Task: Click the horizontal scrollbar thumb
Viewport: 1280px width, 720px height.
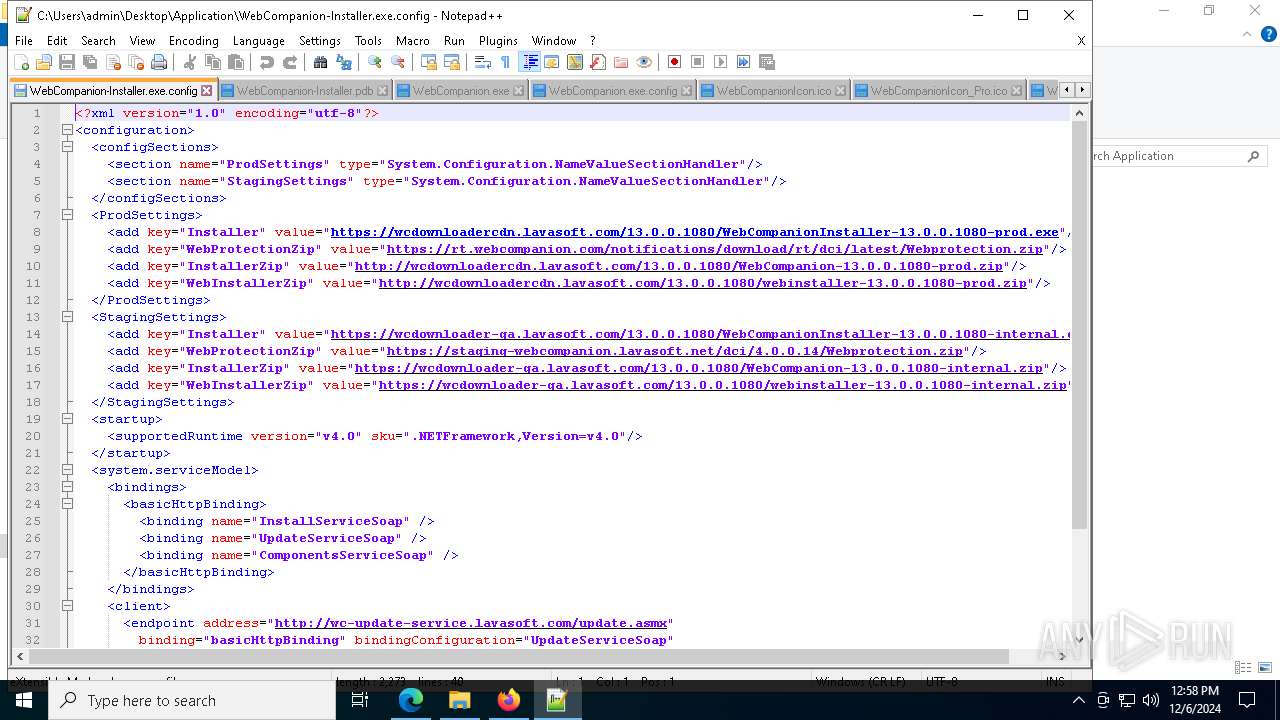Action: pyautogui.click(x=519, y=656)
